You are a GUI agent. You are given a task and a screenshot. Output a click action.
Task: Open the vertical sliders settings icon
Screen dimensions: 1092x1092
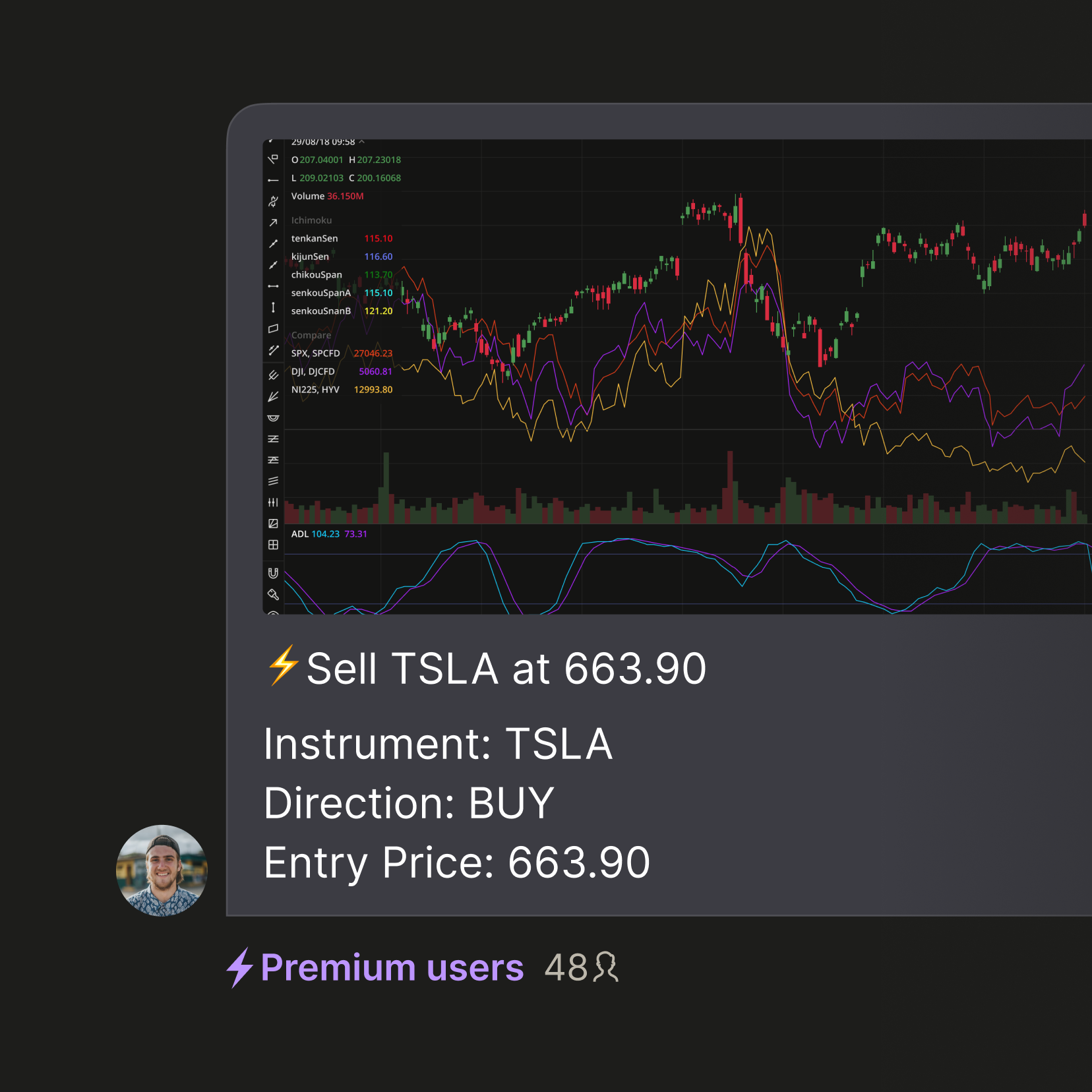(x=273, y=502)
